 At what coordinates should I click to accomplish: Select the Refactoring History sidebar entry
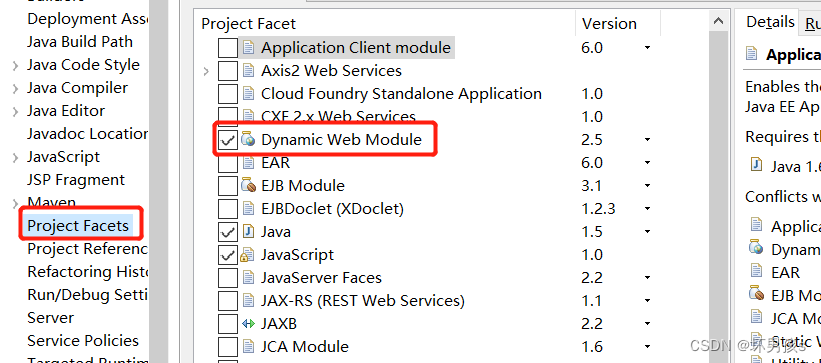(87, 272)
